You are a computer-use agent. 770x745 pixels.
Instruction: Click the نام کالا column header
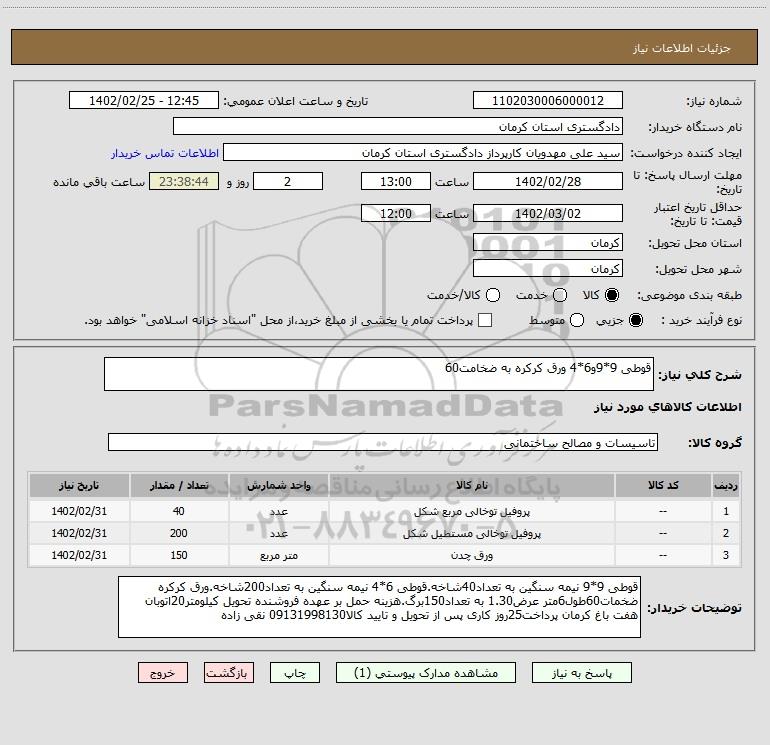[471, 485]
